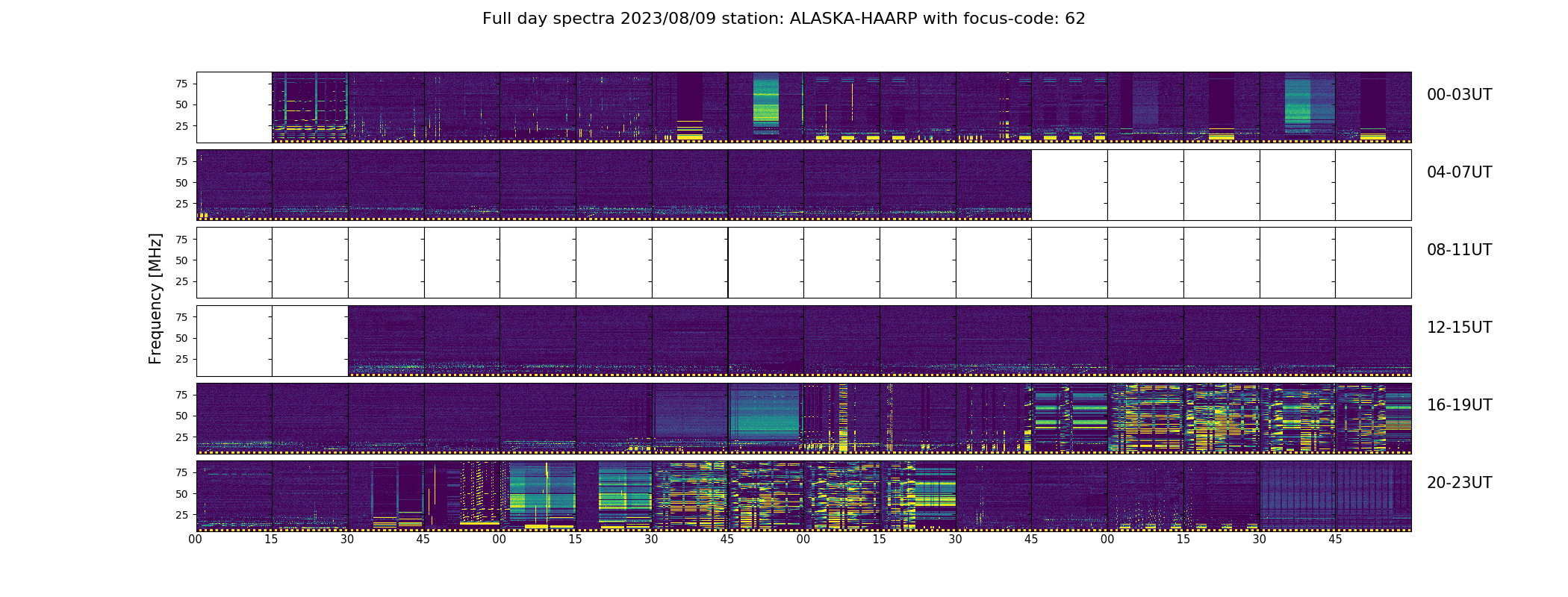The width and height of the screenshot is (1568, 597).
Task: Open the 03:30 spectrogram with the teal block, 00-03UT row
Action: click(1298, 107)
